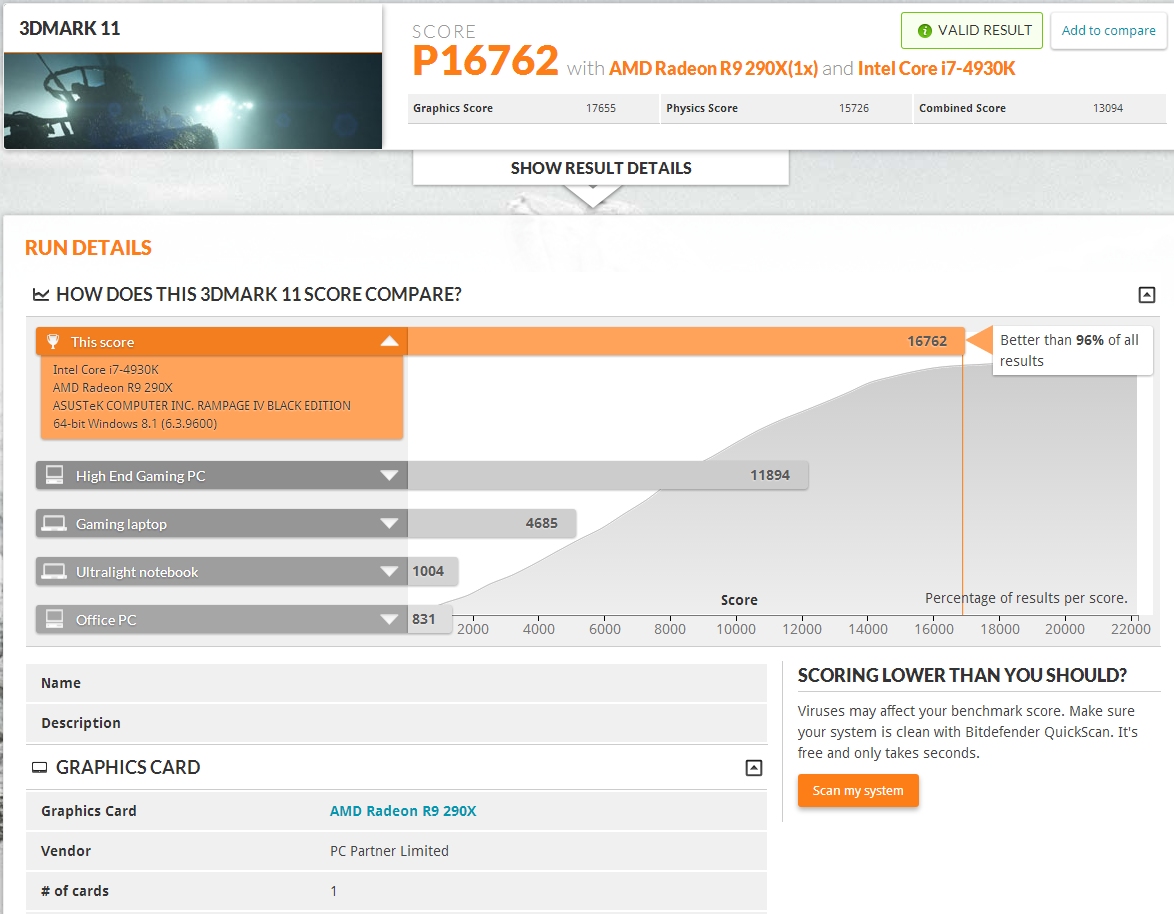Click the High End Gaming PC 11894 bar
The height and width of the screenshot is (914, 1174).
607,475
